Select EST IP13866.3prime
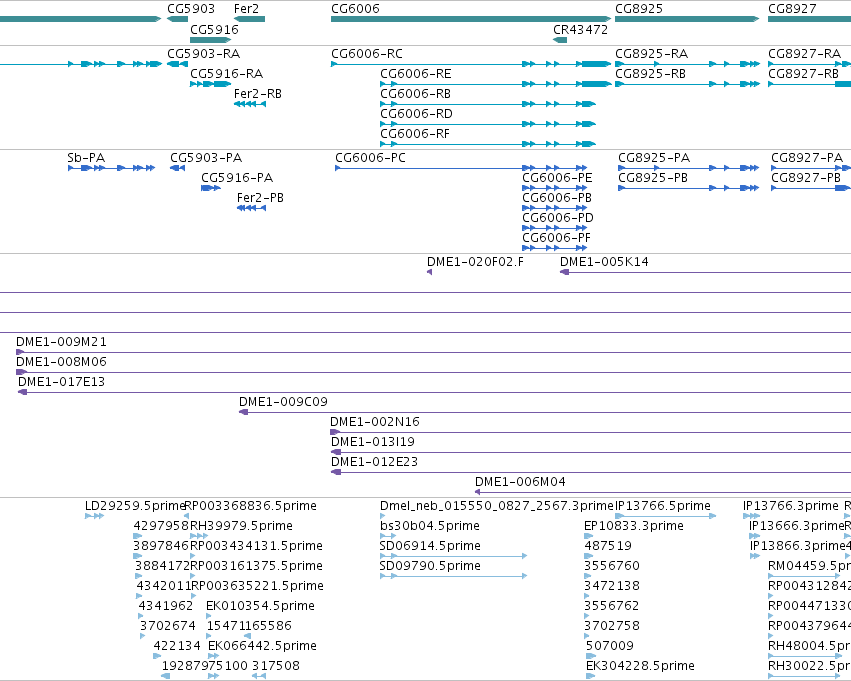 pos(797,546)
